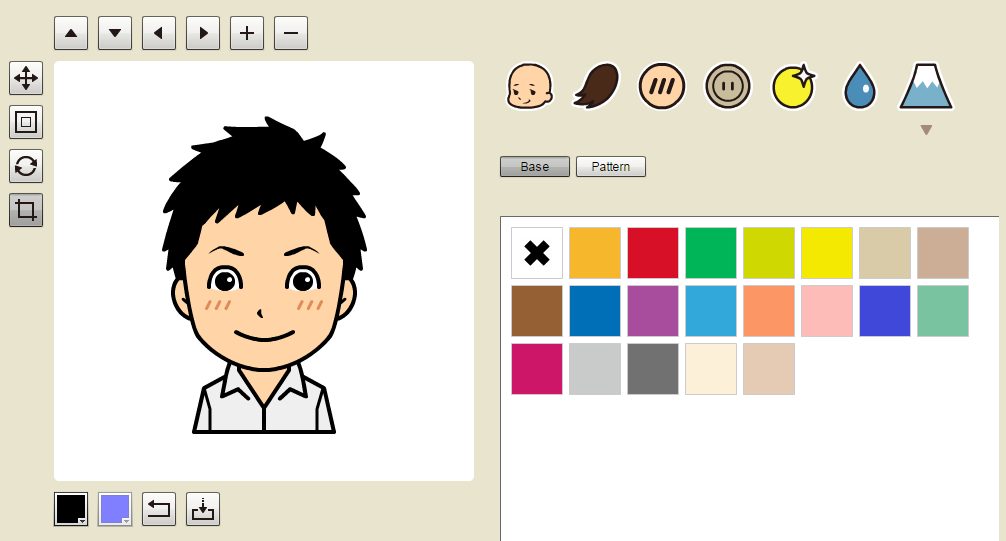Select the button-shaped clothing category icon
Viewport: 1006px width, 541px height.
pos(727,87)
